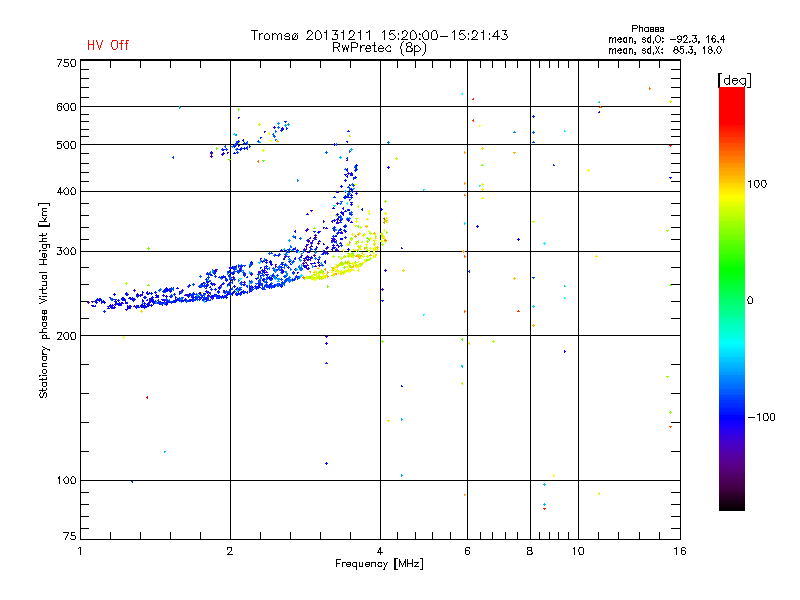Click the y-axis tick label '500'
800x600 pixels.
66,145
